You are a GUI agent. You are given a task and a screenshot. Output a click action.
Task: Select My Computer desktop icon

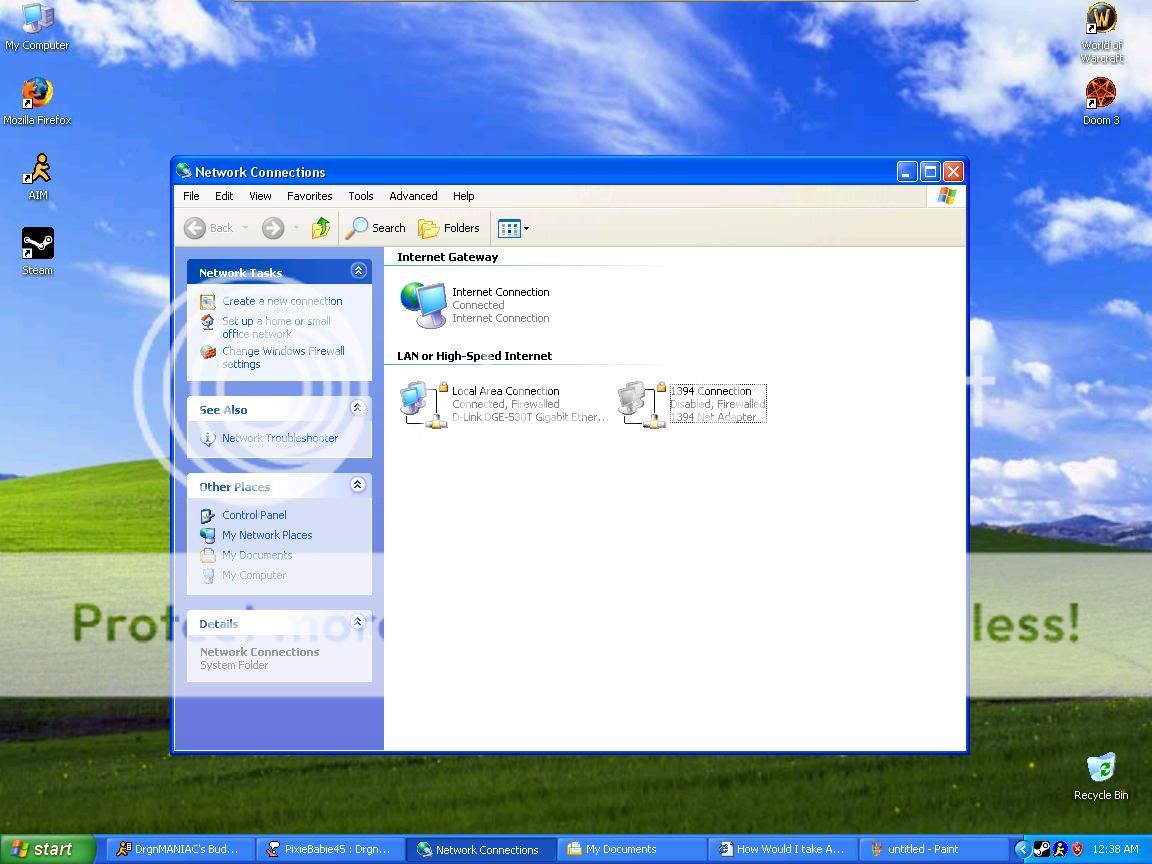tap(37, 28)
